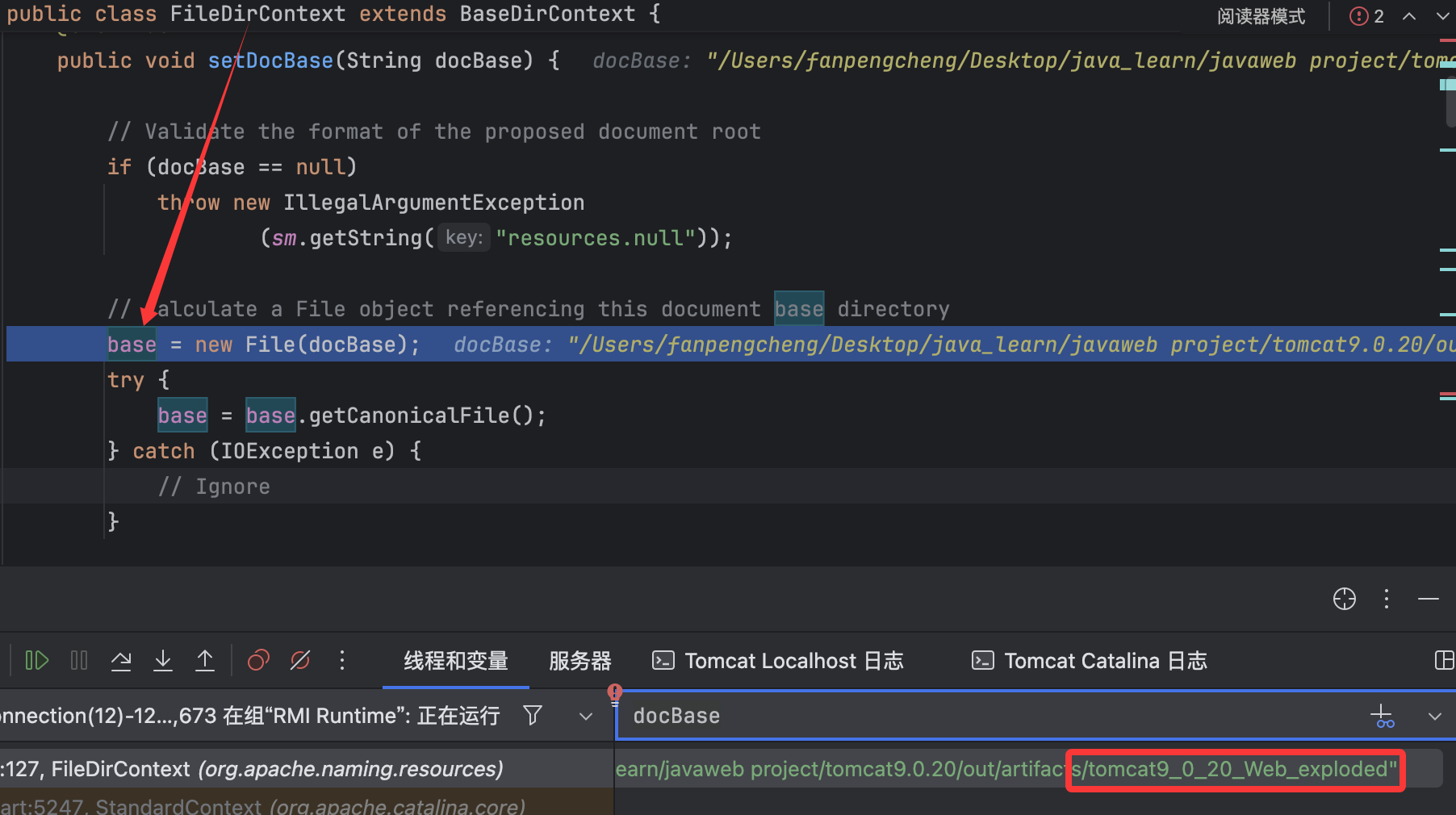Open more debugger actions three-dot menu
1456x815 pixels.
point(342,661)
